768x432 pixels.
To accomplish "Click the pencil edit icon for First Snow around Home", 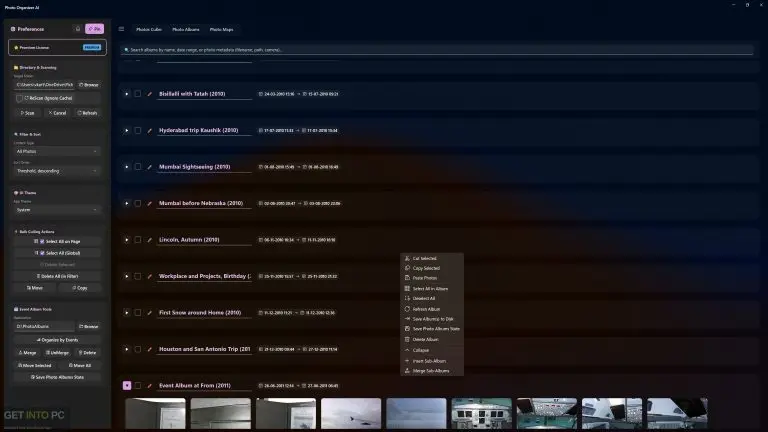I will (x=150, y=313).
